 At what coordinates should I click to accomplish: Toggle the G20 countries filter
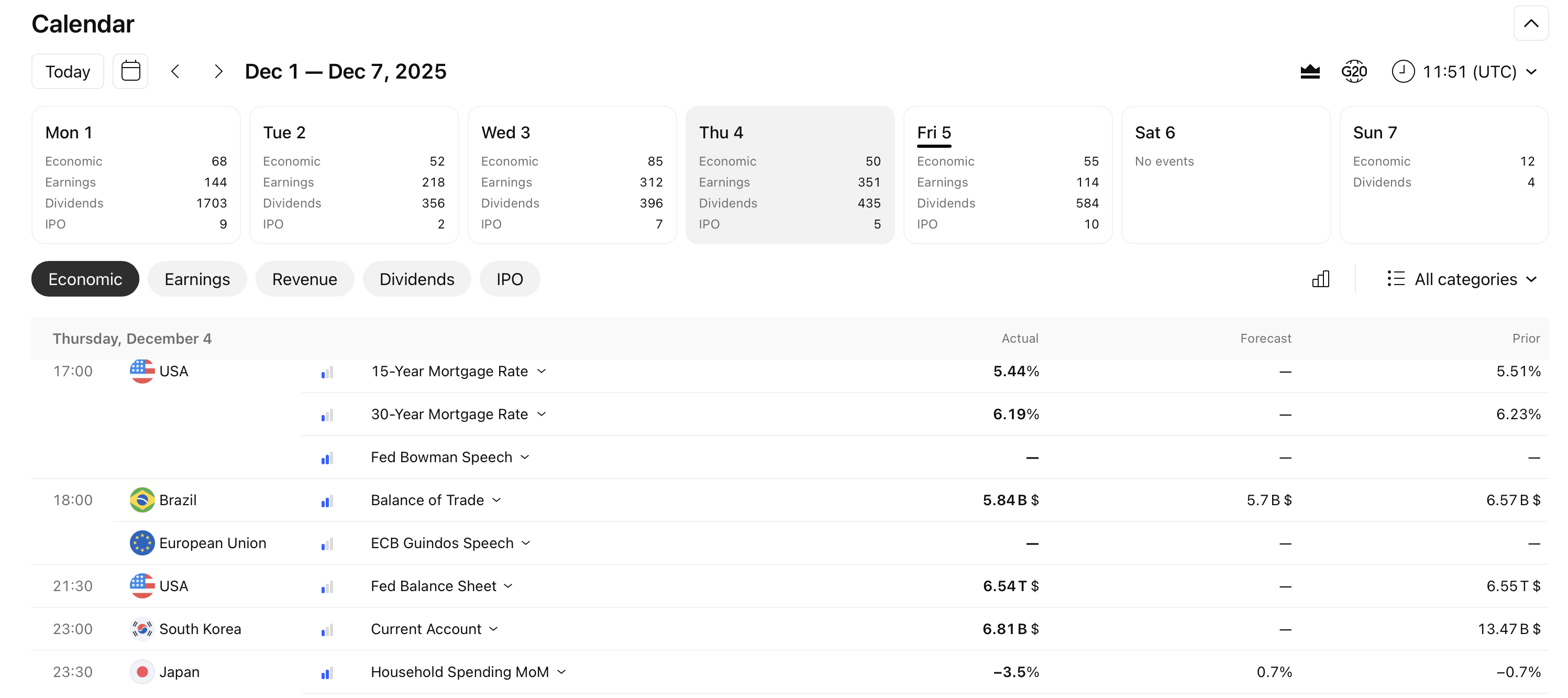(1354, 71)
